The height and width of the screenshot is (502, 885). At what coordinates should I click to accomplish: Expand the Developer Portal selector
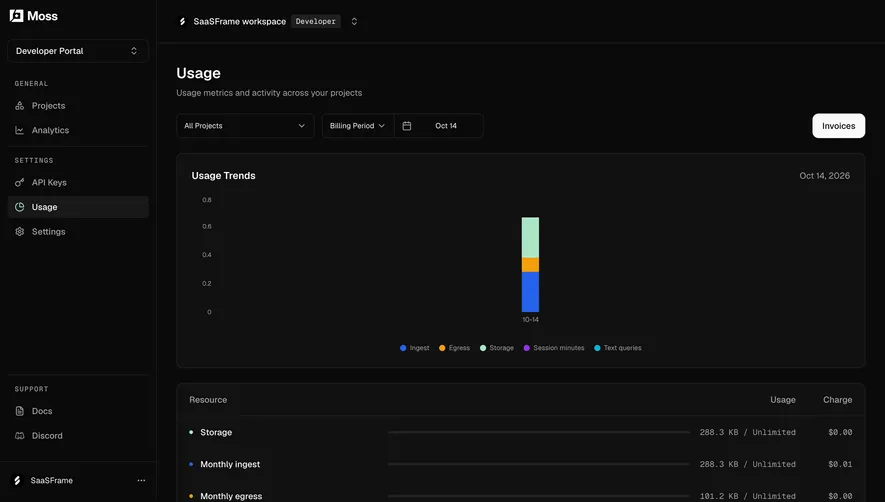click(x=78, y=51)
